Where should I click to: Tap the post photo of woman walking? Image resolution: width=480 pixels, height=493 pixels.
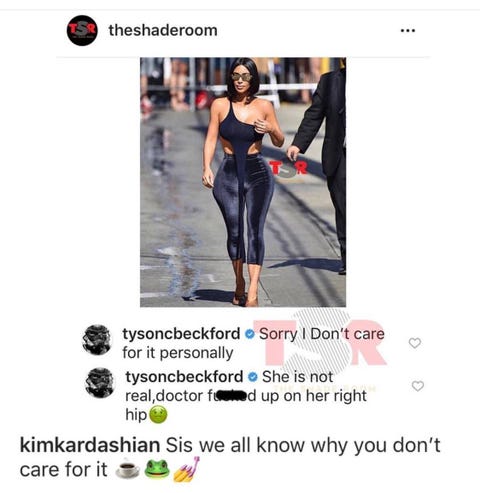243,182
